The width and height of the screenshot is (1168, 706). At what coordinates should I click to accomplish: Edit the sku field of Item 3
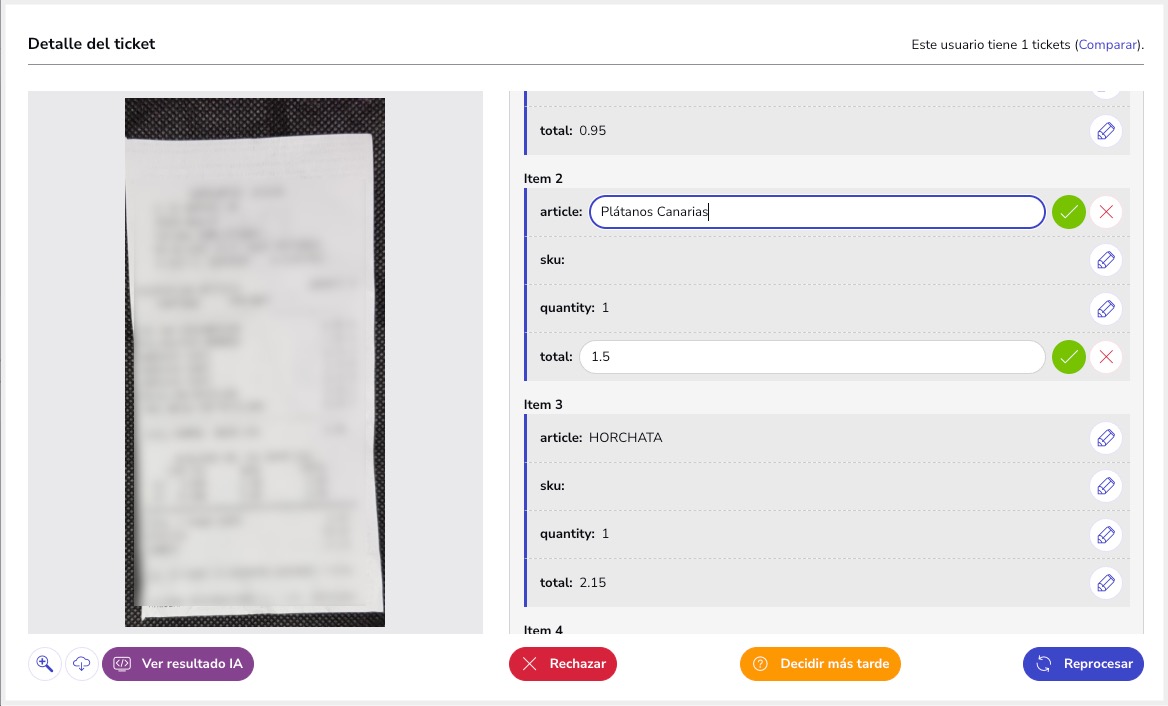click(x=1105, y=486)
